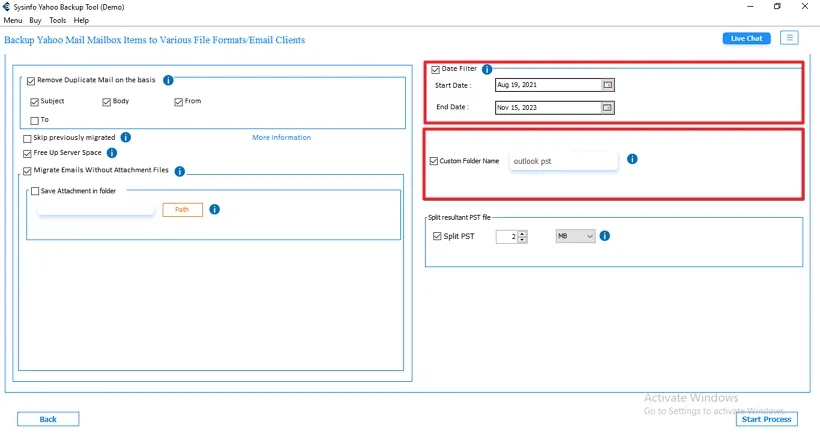Viewport: 820px width, 437px height.
Task: Open the Menu menu
Action: click(13, 20)
